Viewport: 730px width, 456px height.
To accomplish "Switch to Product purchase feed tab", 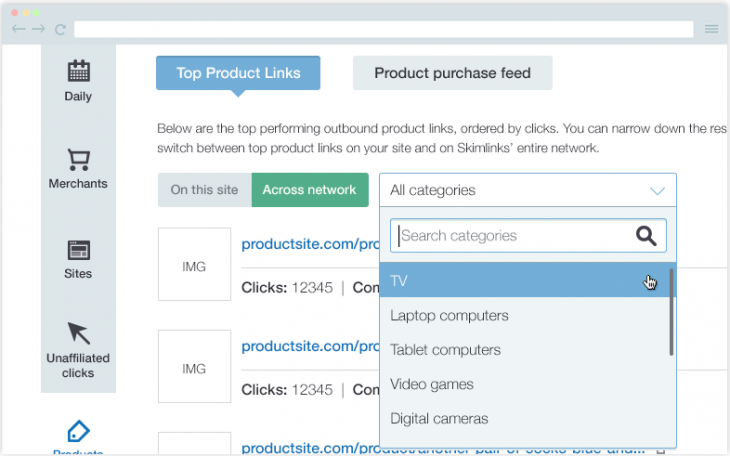I will (452, 73).
